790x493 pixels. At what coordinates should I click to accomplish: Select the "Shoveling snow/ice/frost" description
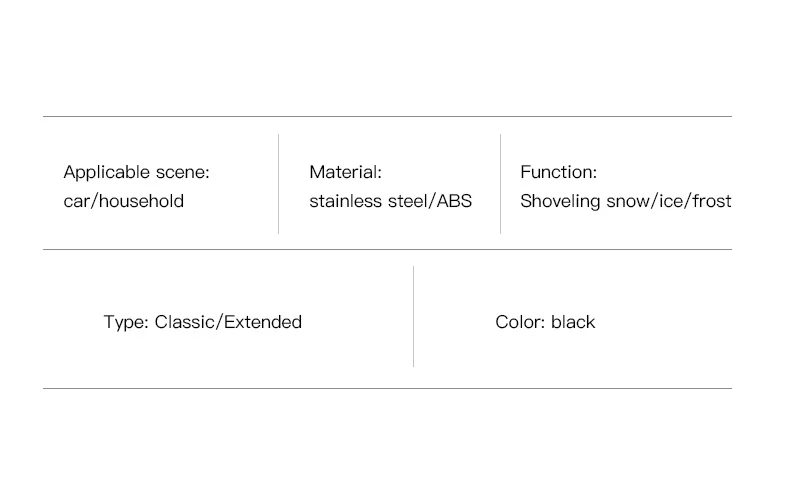tap(626, 201)
